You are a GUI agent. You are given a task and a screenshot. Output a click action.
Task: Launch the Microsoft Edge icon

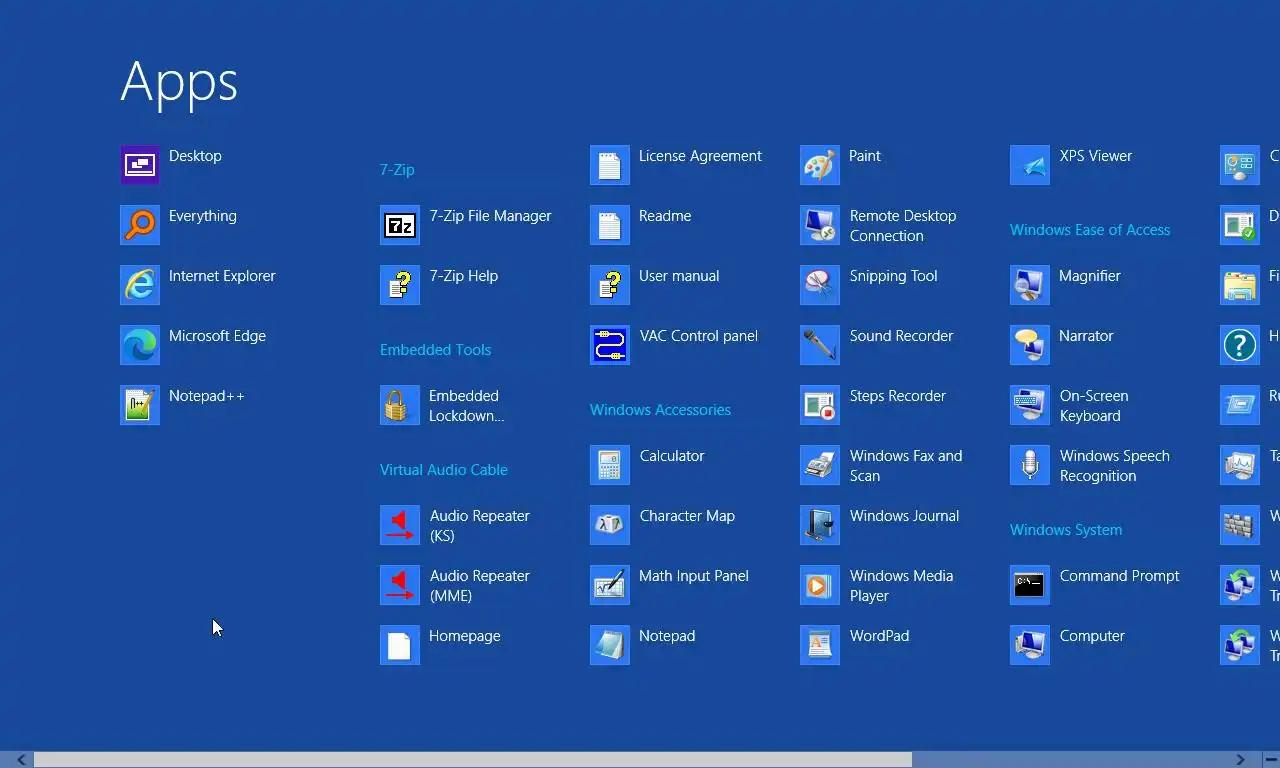(140, 345)
